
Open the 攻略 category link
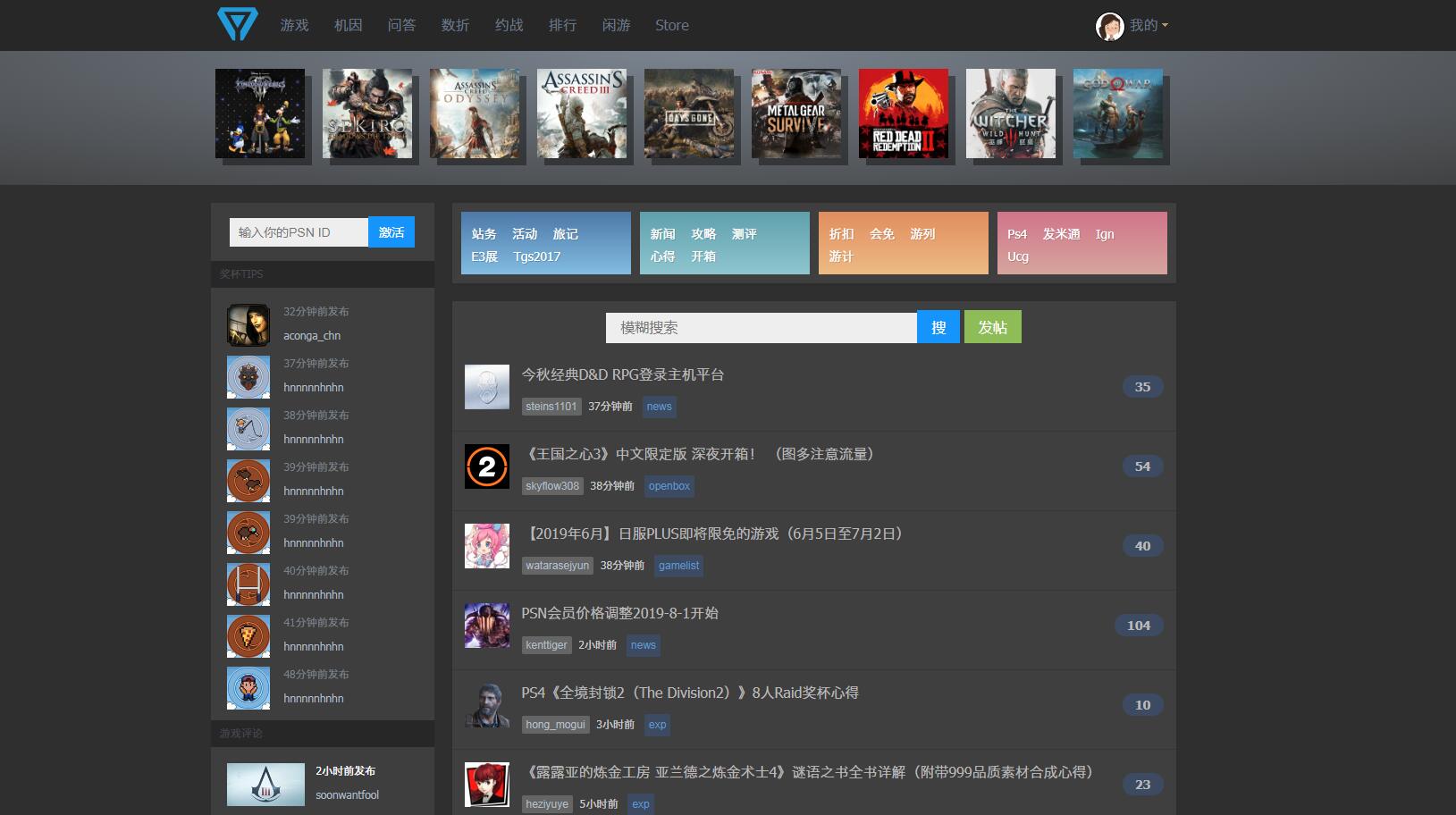(703, 234)
